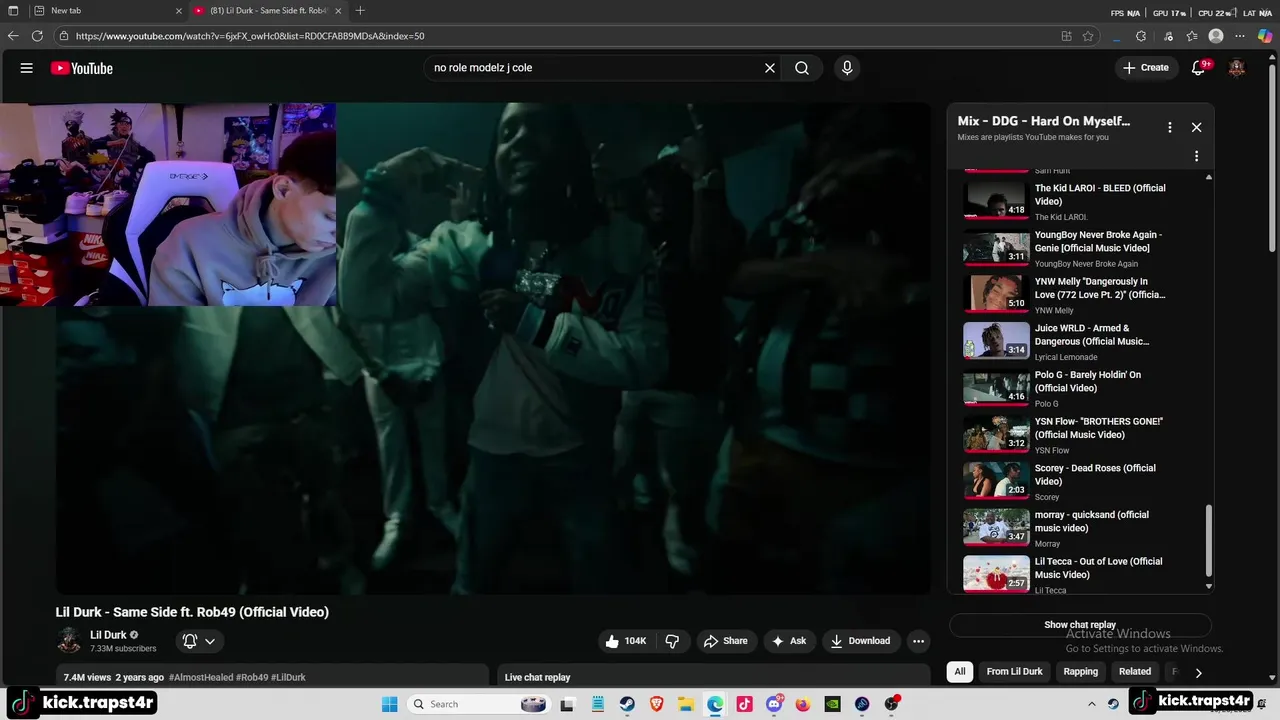Viewport: 1280px width, 720px height.
Task: Open Brave browser from the taskbar
Action: (x=656, y=704)
